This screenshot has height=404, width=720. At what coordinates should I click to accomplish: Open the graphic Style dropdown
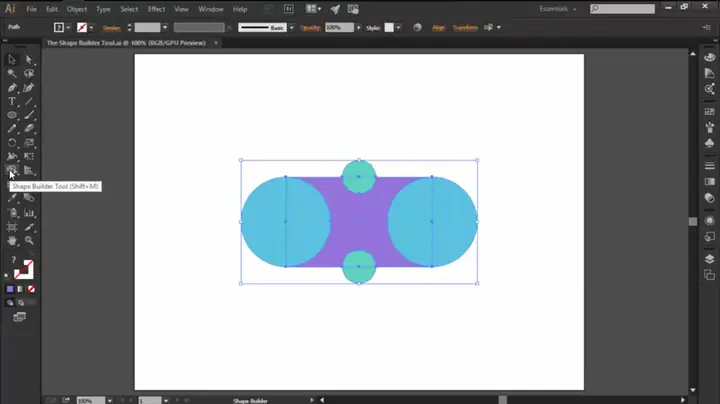click(398, 28)
